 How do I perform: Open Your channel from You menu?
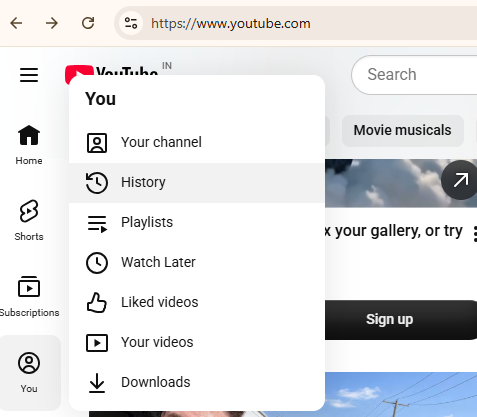[197, 143]
